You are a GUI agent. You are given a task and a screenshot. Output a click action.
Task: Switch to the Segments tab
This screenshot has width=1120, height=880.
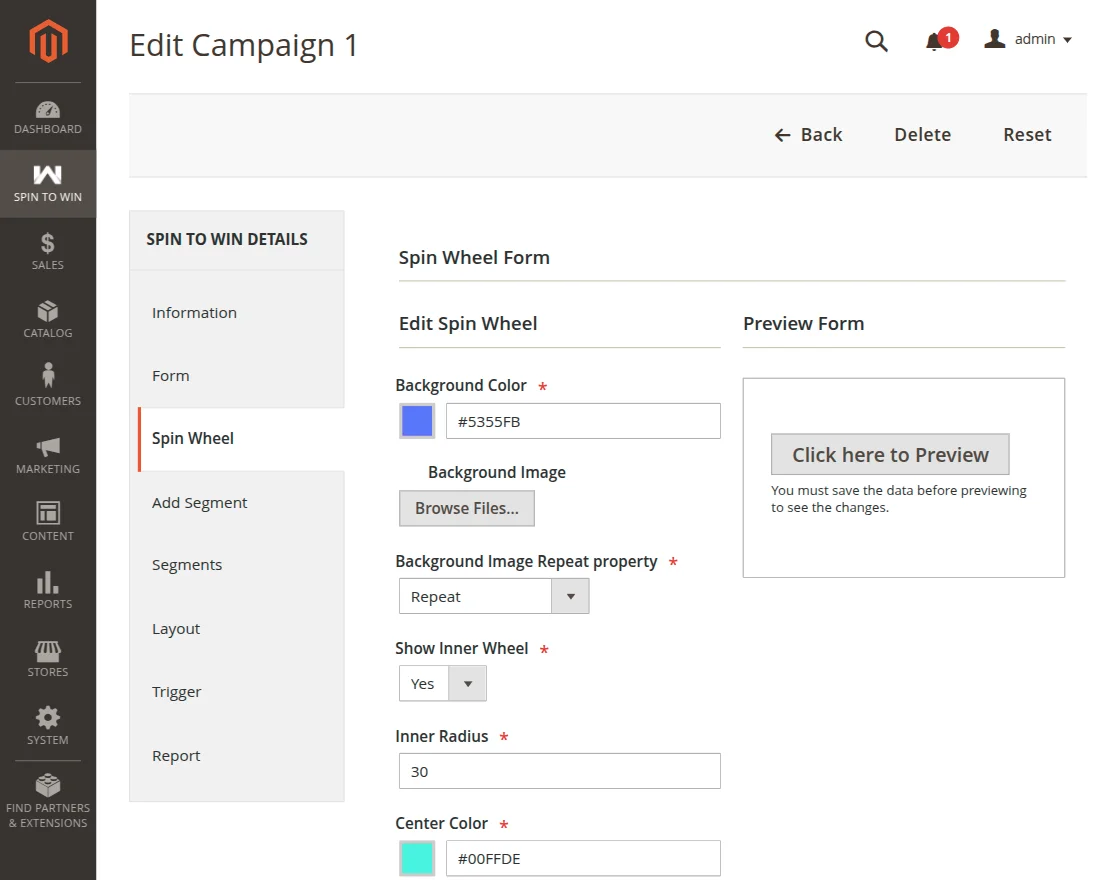[x=187, y=565]
